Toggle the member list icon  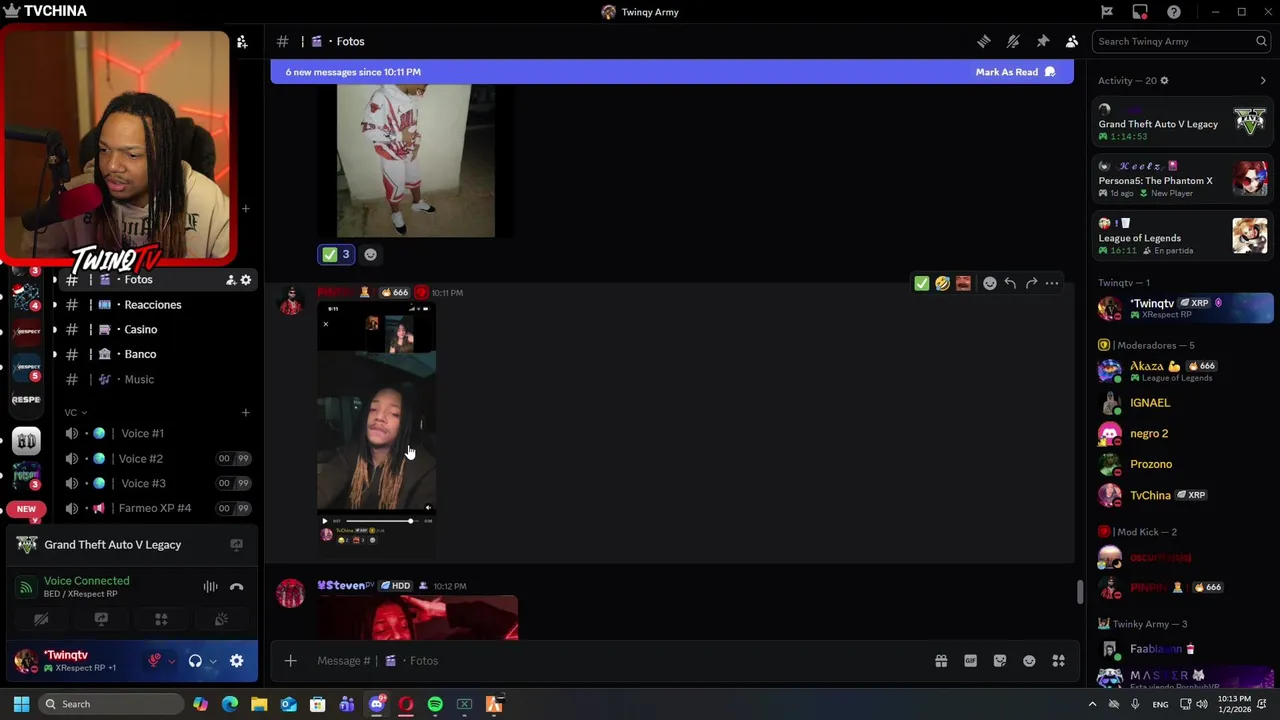[x=1071, y=41]
